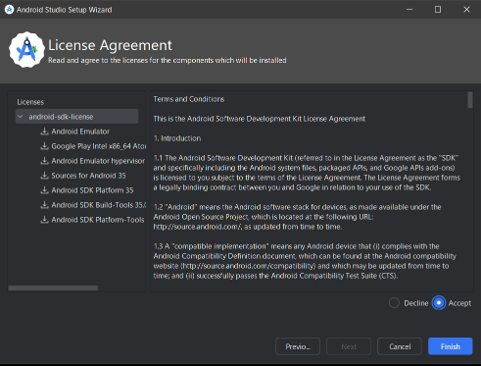
Task: Click download icon beside Android Emulator hypervisor
Action: 44,161
